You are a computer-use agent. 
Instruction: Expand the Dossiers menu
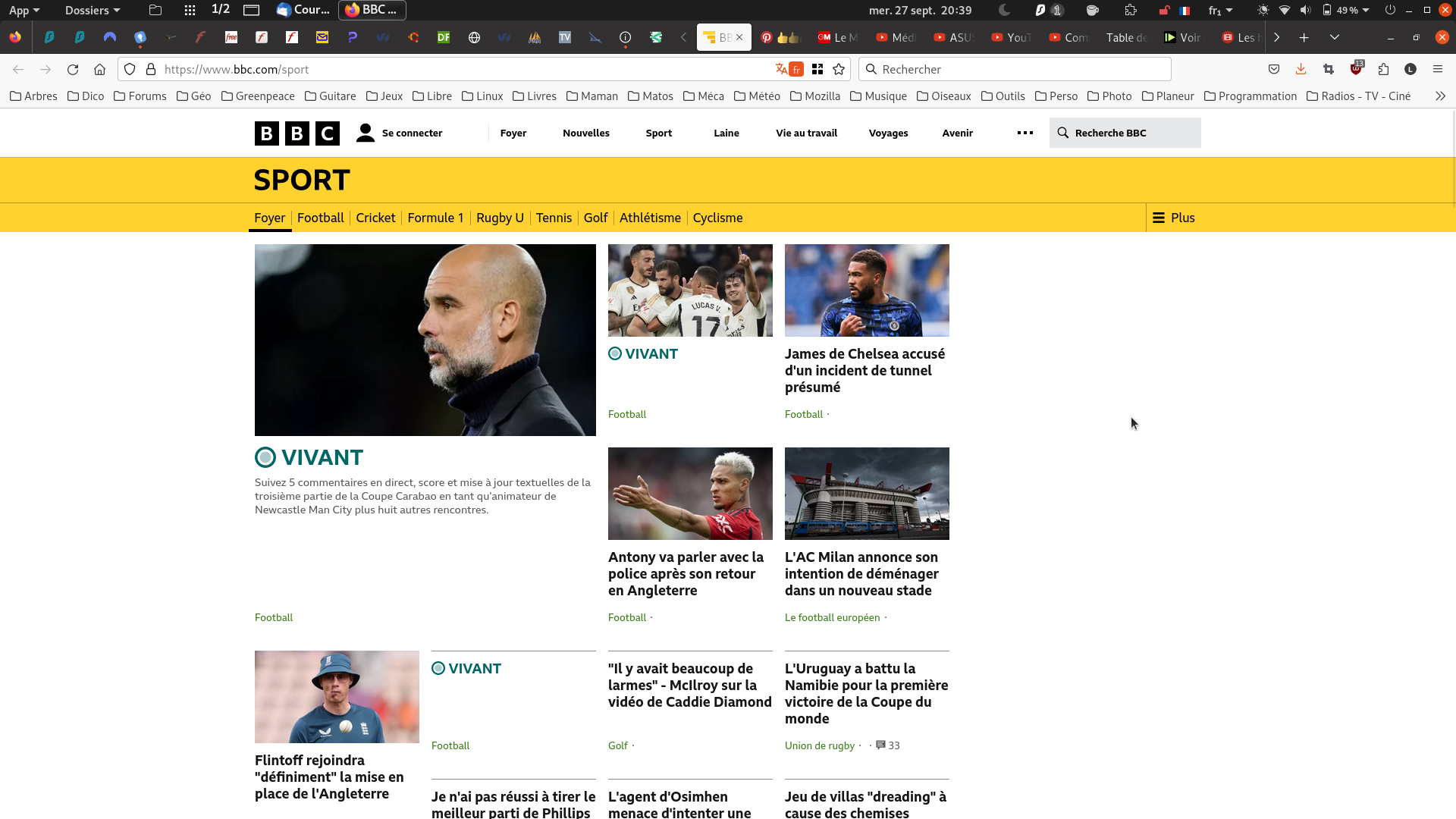(x=93, y=10)
